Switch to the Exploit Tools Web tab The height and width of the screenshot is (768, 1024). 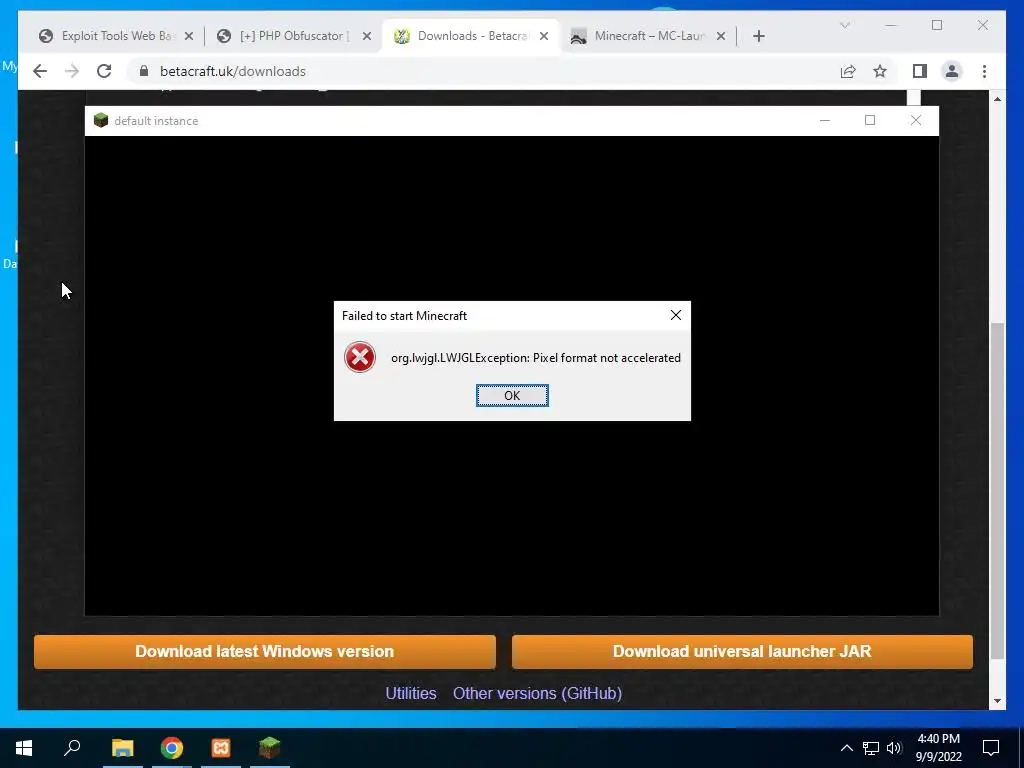pos(118,36)
